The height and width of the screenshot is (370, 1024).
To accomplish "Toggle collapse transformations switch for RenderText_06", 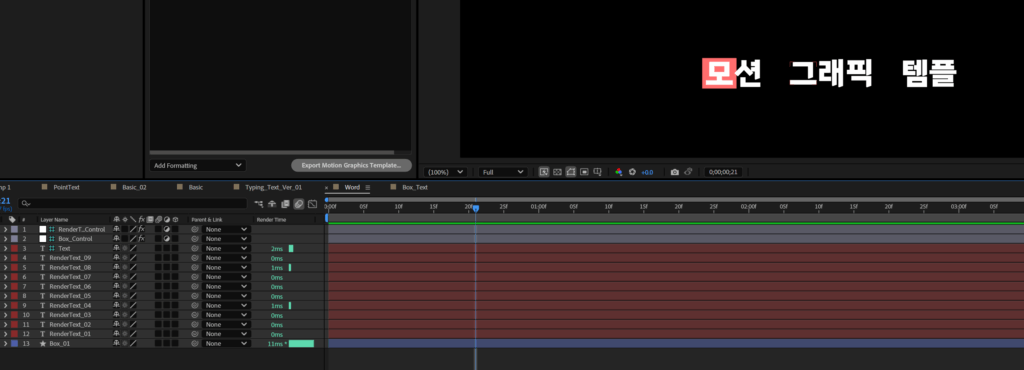I will pos(125,286).
